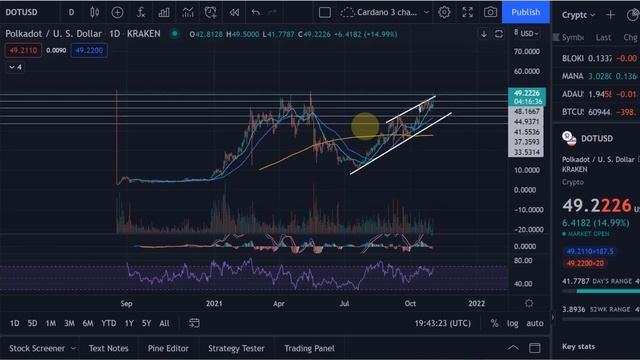Image resolution: width=640 pixels, height=360 pixels.
Task: Expand the saved layouts dropdown arrow
Action: click(427, 12)
